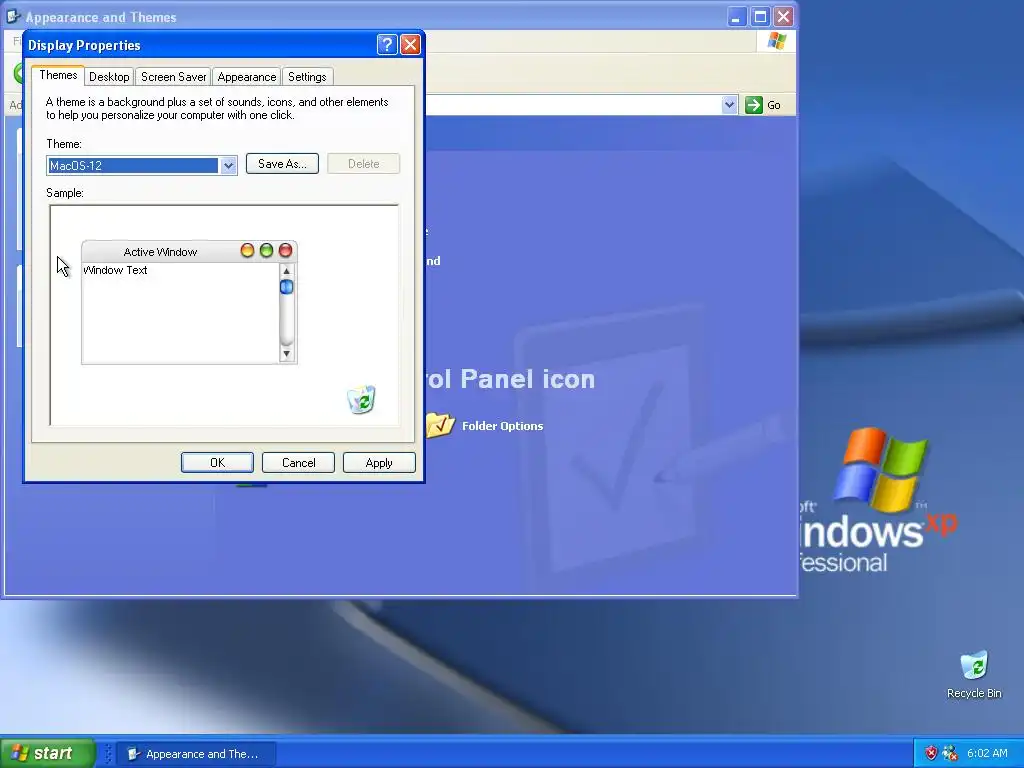
Task: Close the Display Properties dialog
Action: coord(410,44)
